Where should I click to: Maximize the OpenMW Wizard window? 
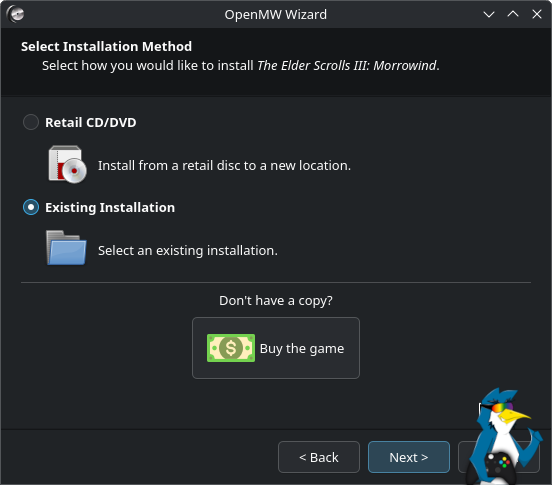(x=513, y=14)
